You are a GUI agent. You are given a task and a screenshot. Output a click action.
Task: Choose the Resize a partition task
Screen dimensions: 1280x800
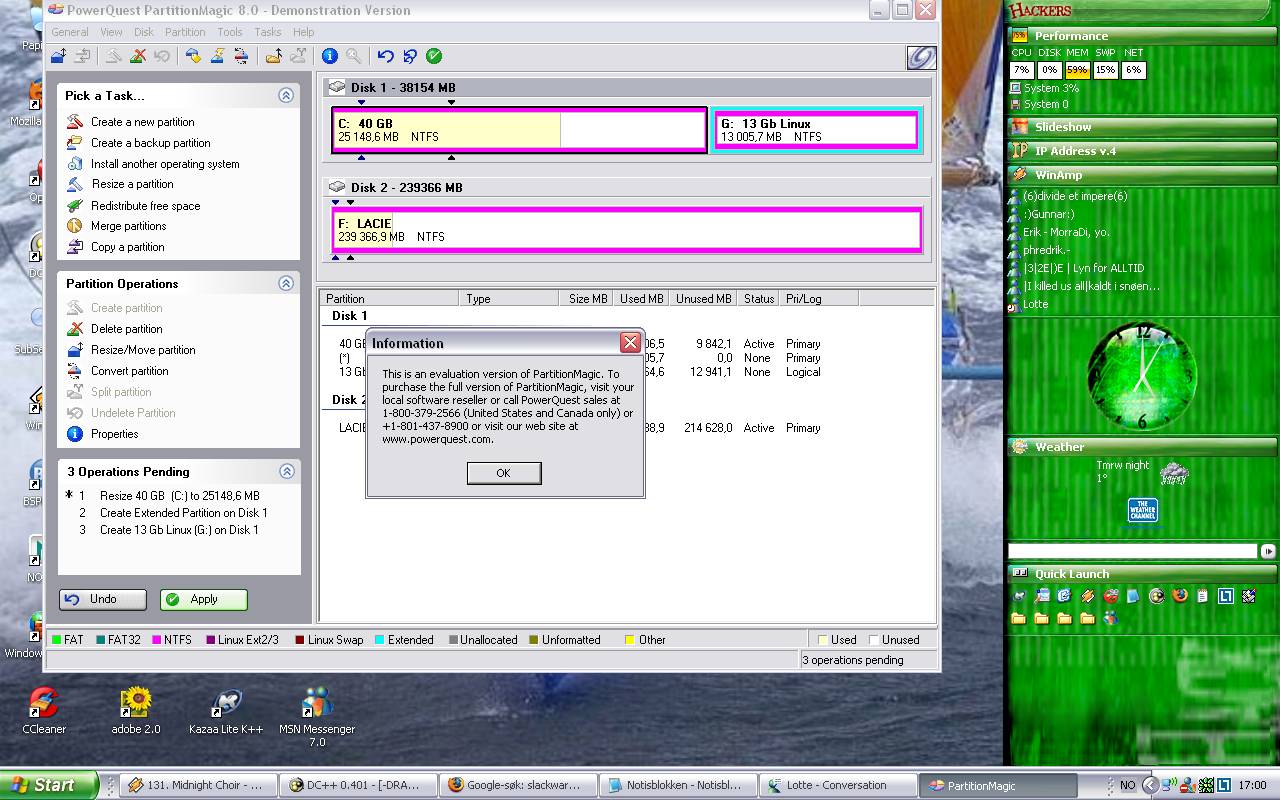[x=133, y=184]
